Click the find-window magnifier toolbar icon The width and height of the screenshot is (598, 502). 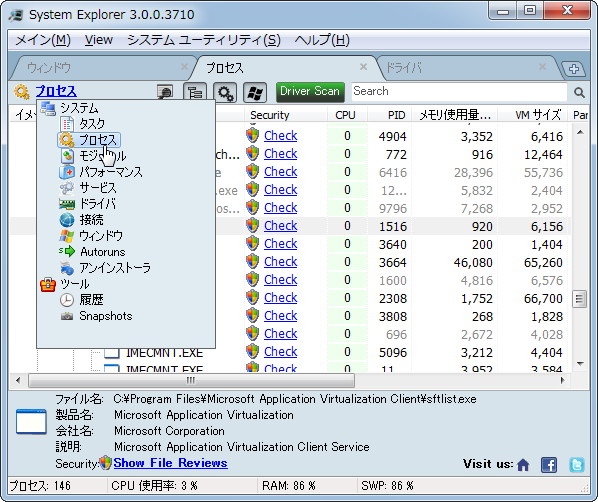coord(165,92)
